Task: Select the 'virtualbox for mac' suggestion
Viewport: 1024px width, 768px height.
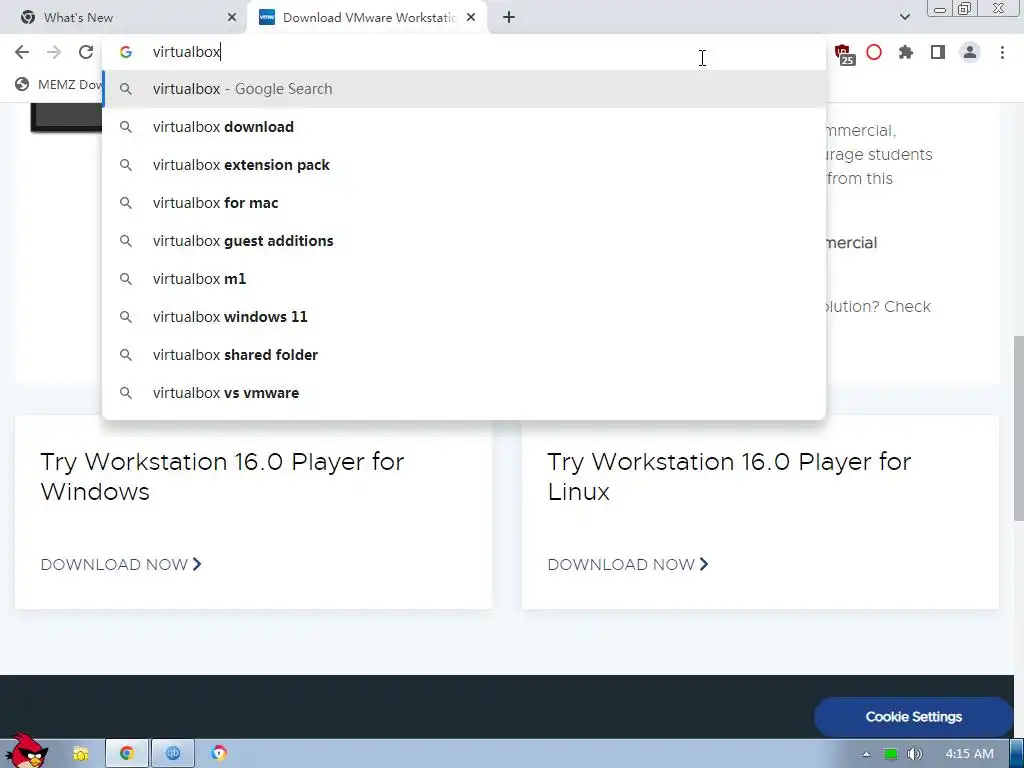Action: pos(464,203)
